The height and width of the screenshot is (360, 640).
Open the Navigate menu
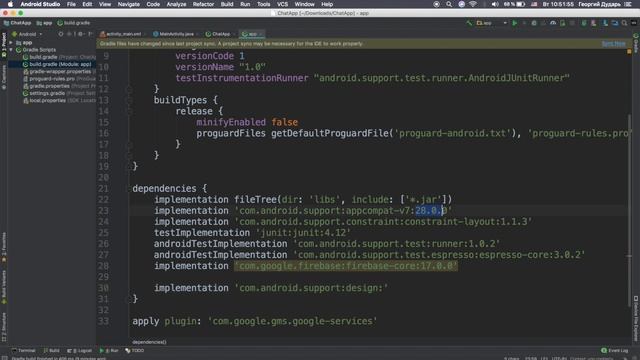[x=129, y=4]
